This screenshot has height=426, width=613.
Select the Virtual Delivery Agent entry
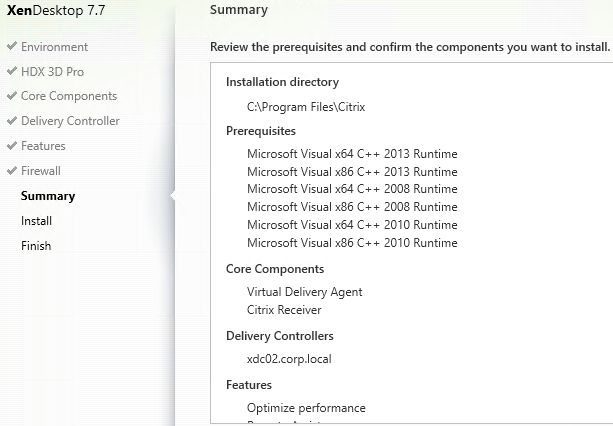305,292
